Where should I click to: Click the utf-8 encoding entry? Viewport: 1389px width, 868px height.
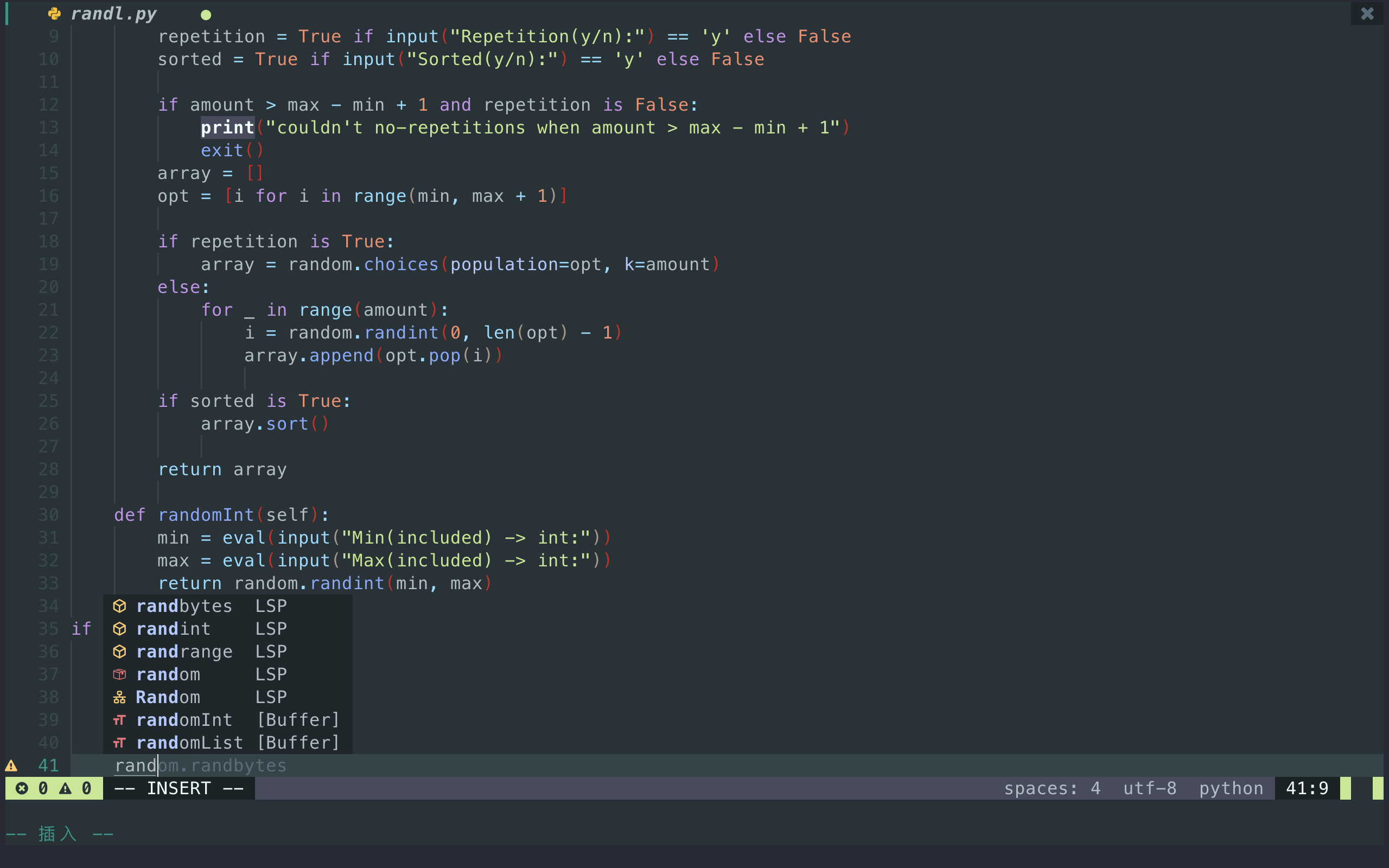(1150, 788)
